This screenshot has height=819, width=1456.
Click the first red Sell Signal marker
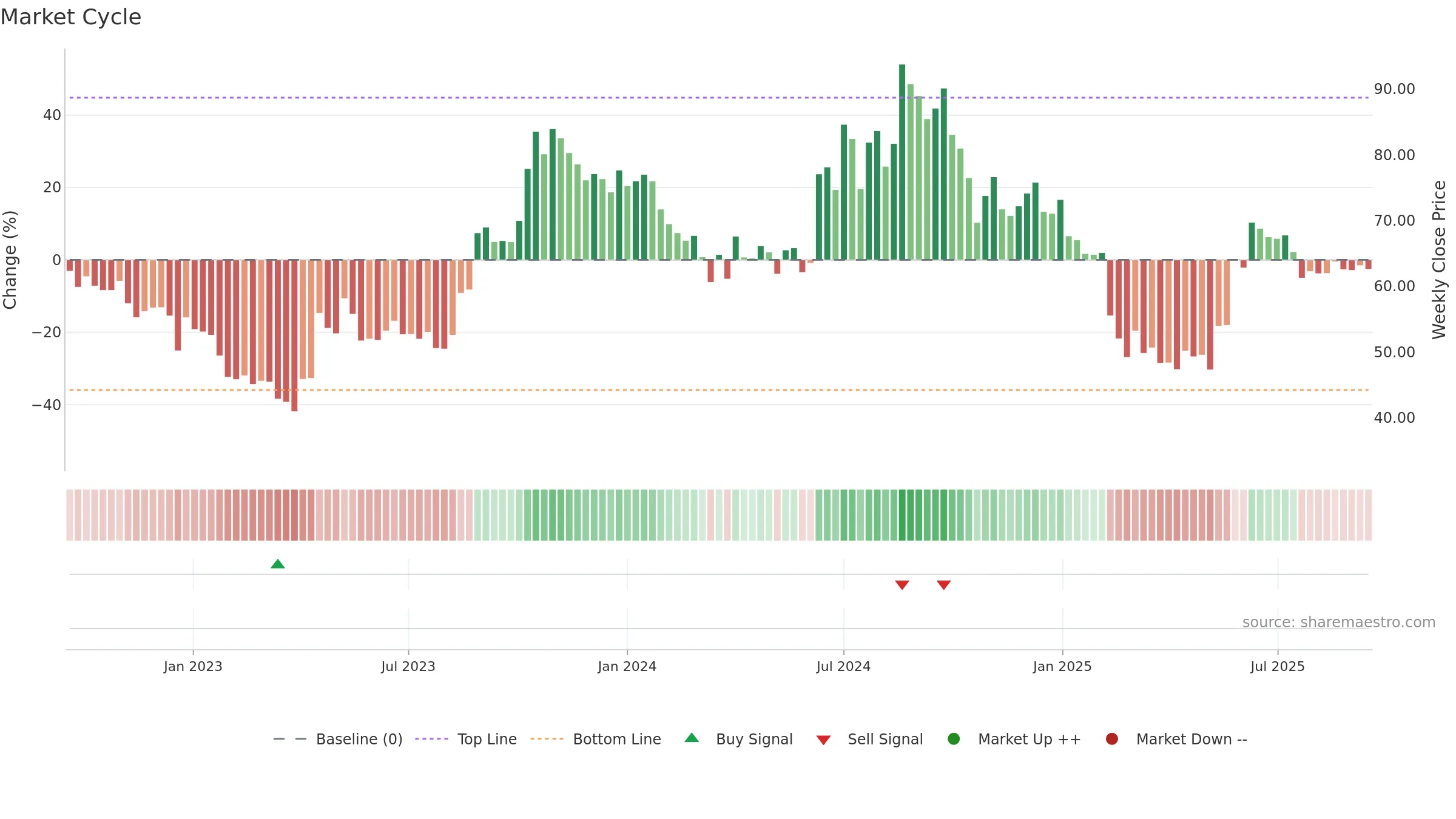(x=902, y=585)
